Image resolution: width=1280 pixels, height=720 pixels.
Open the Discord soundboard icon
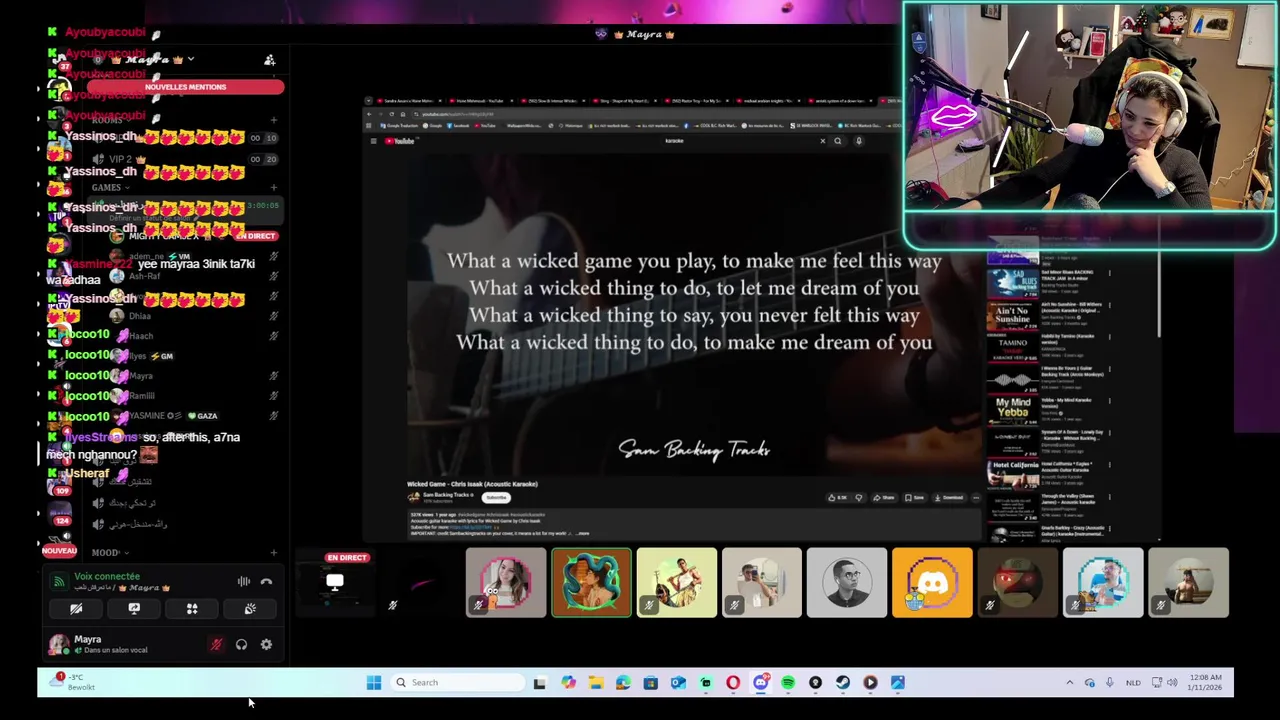click(250, 609)
